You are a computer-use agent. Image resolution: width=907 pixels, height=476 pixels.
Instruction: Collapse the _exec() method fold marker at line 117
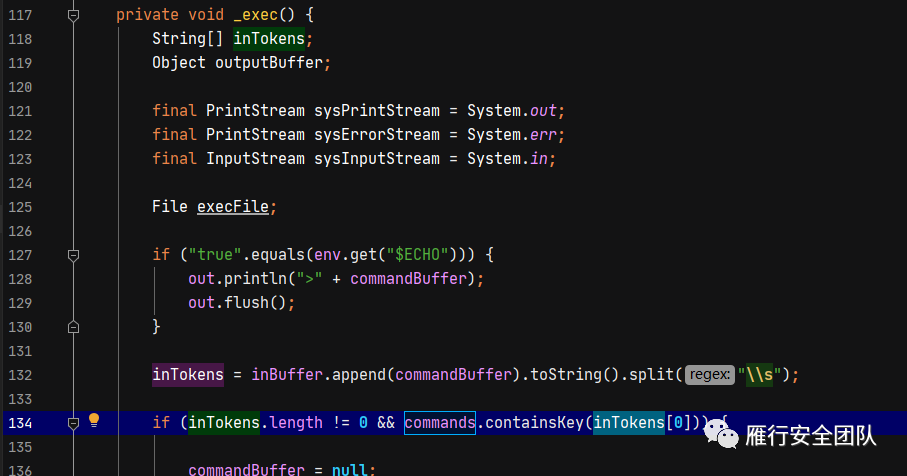(73, 15)
